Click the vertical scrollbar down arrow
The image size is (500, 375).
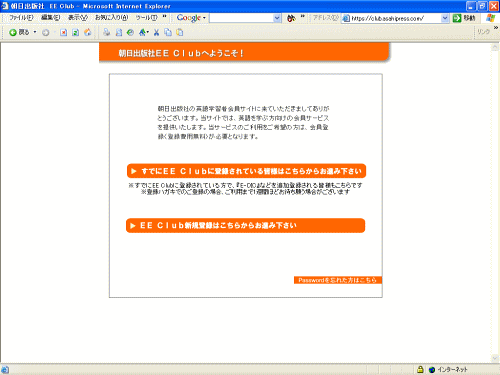495,358
